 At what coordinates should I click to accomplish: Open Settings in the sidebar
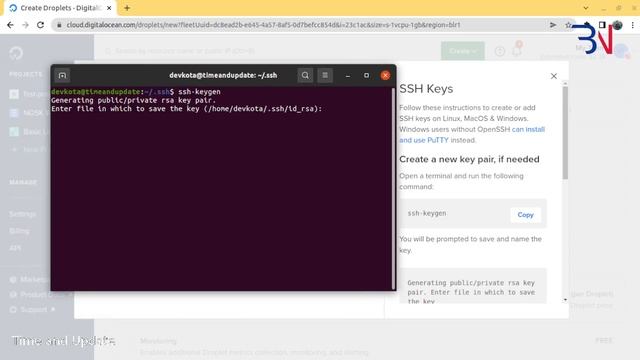pos(22,214)
